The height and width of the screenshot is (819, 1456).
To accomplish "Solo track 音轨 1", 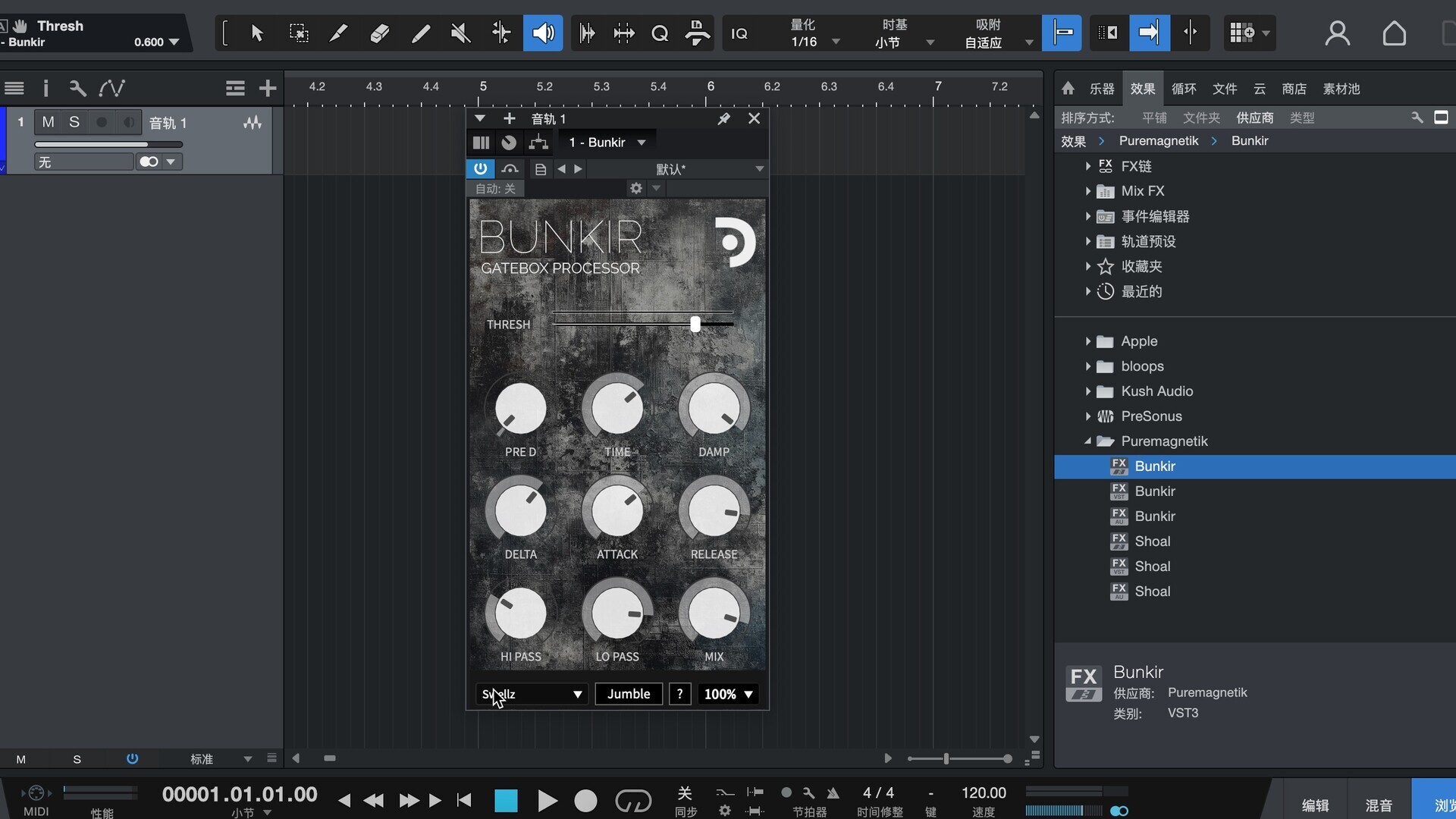I will (74, 122).
